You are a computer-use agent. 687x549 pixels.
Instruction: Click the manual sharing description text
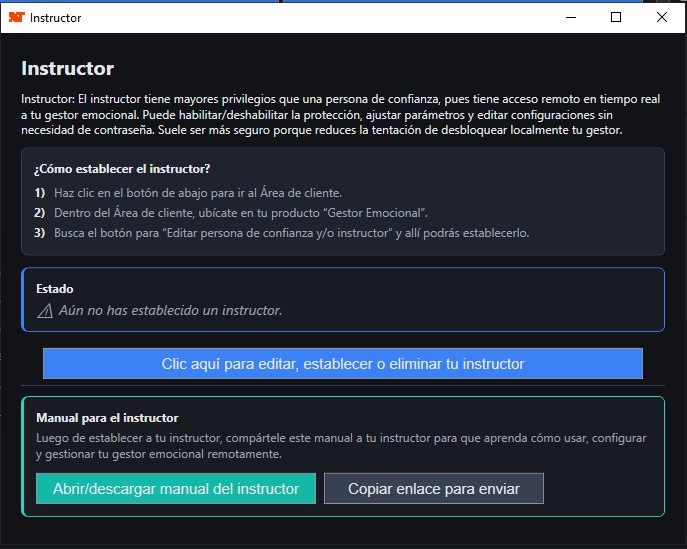[340, 446]
